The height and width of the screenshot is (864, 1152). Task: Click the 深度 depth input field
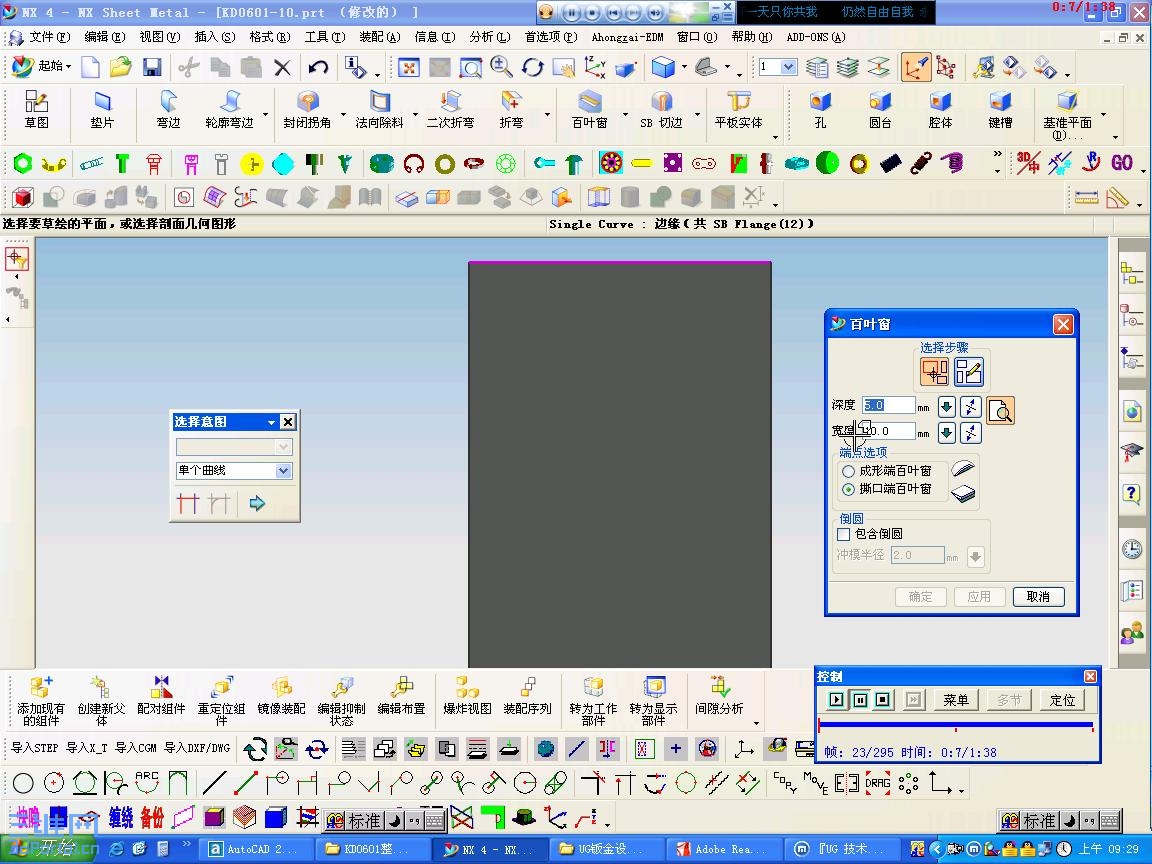[x=889, y=406]
